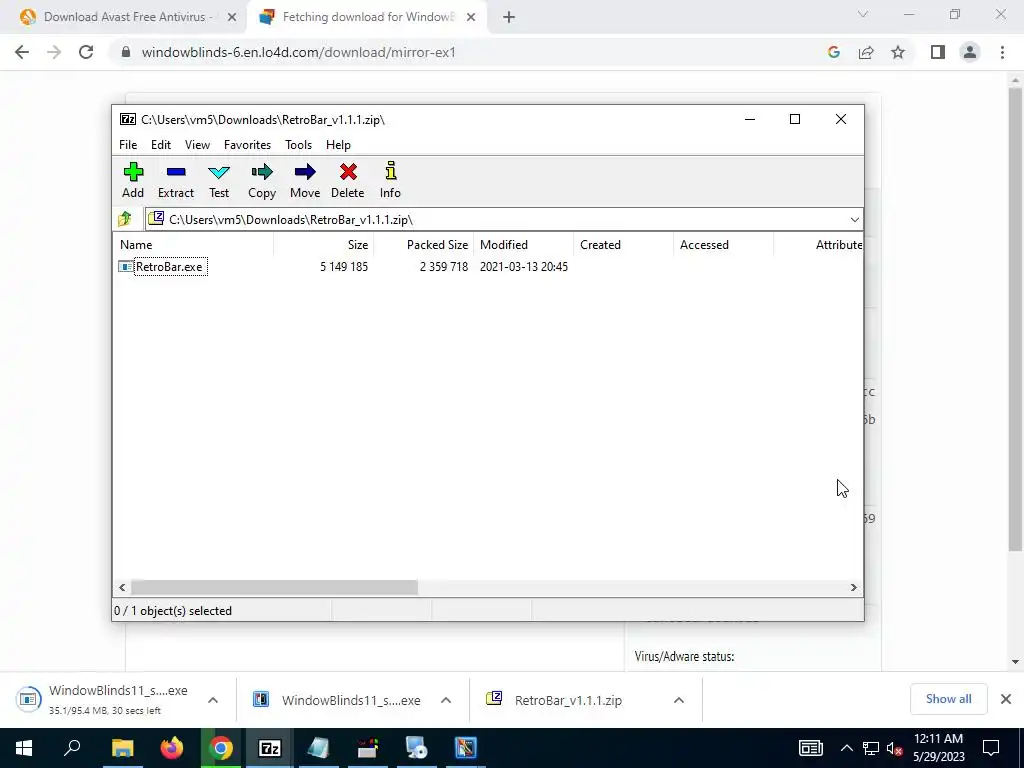This screenshot has width=1024, height=768.
Task: Go up one folder level icon
Action: (125, 219)
